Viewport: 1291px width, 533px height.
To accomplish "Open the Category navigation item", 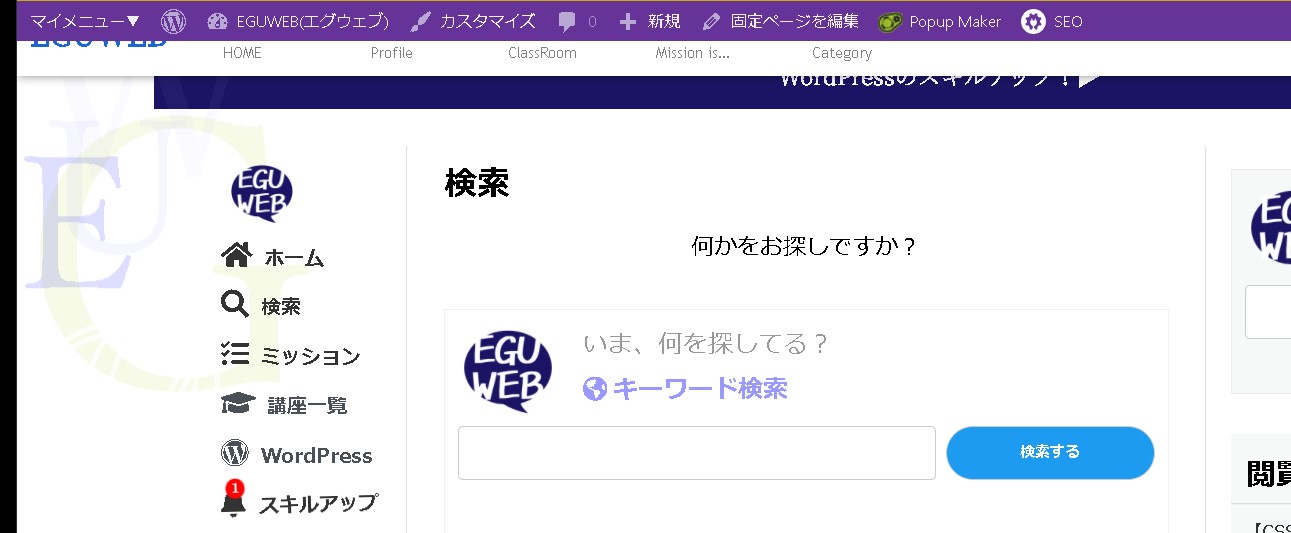I will coord(841,53).
